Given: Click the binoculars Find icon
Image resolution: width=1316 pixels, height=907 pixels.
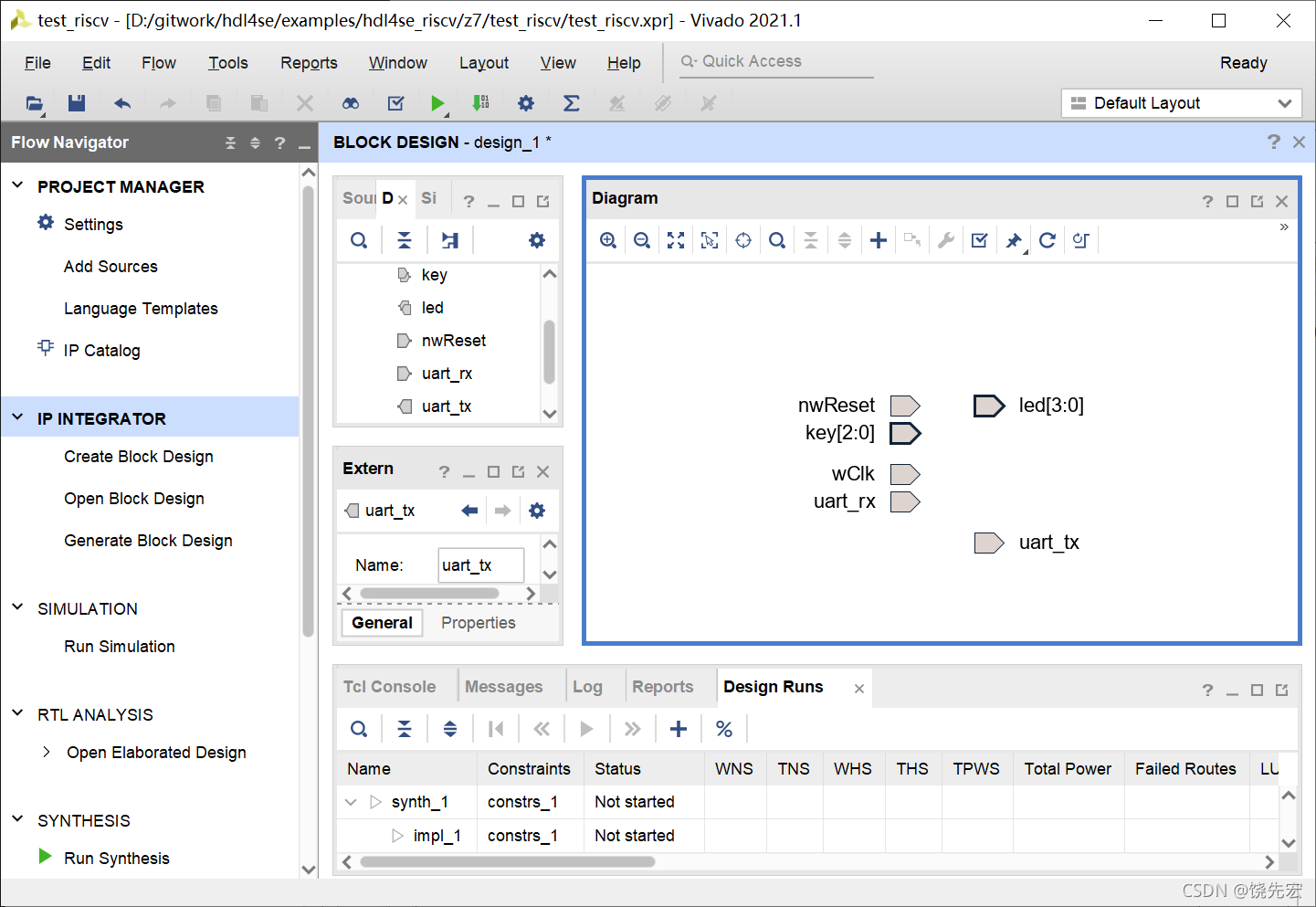Looking at the screenshot, I should pos(351,103).
